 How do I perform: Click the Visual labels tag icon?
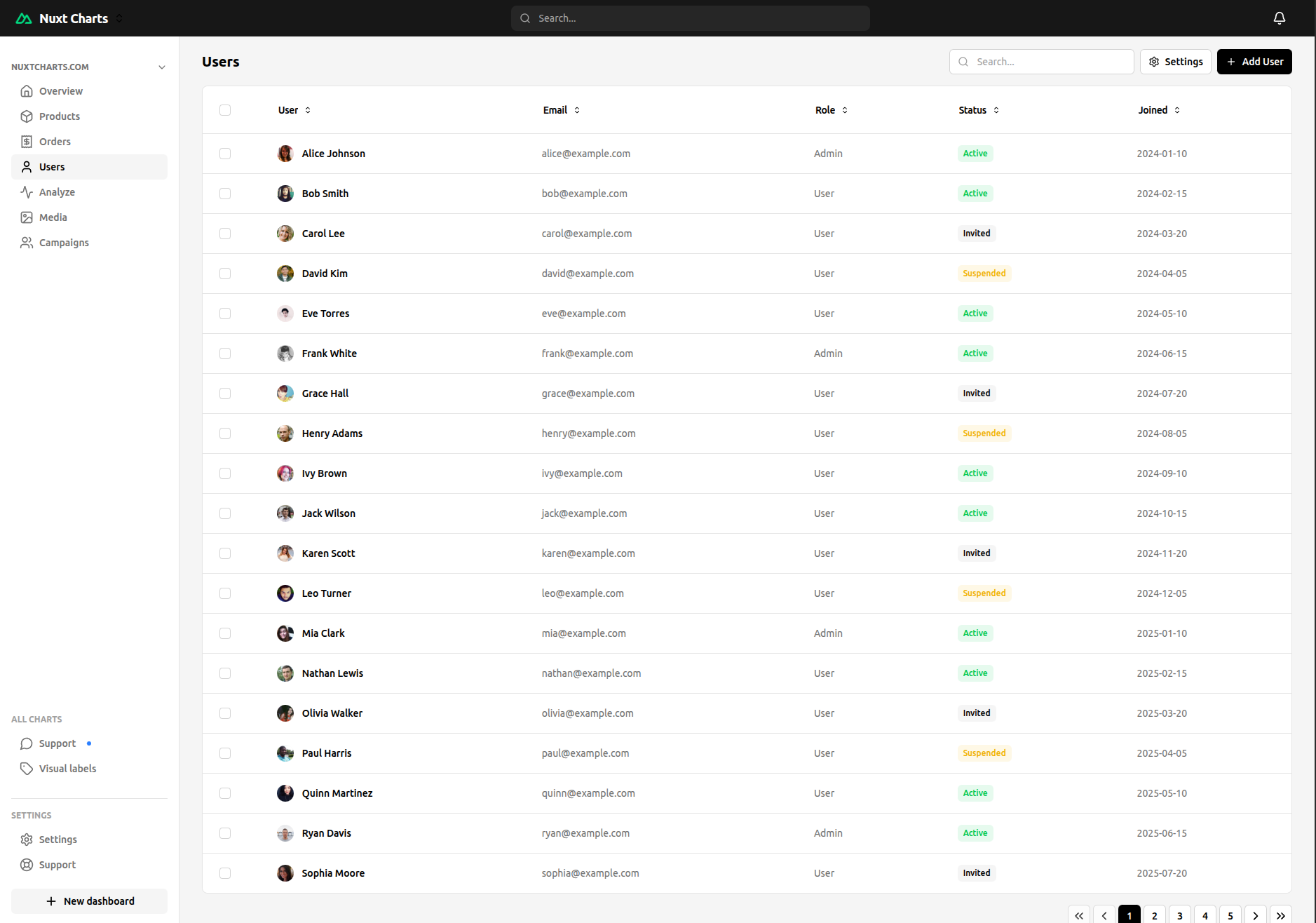click(x=27, y=769)
